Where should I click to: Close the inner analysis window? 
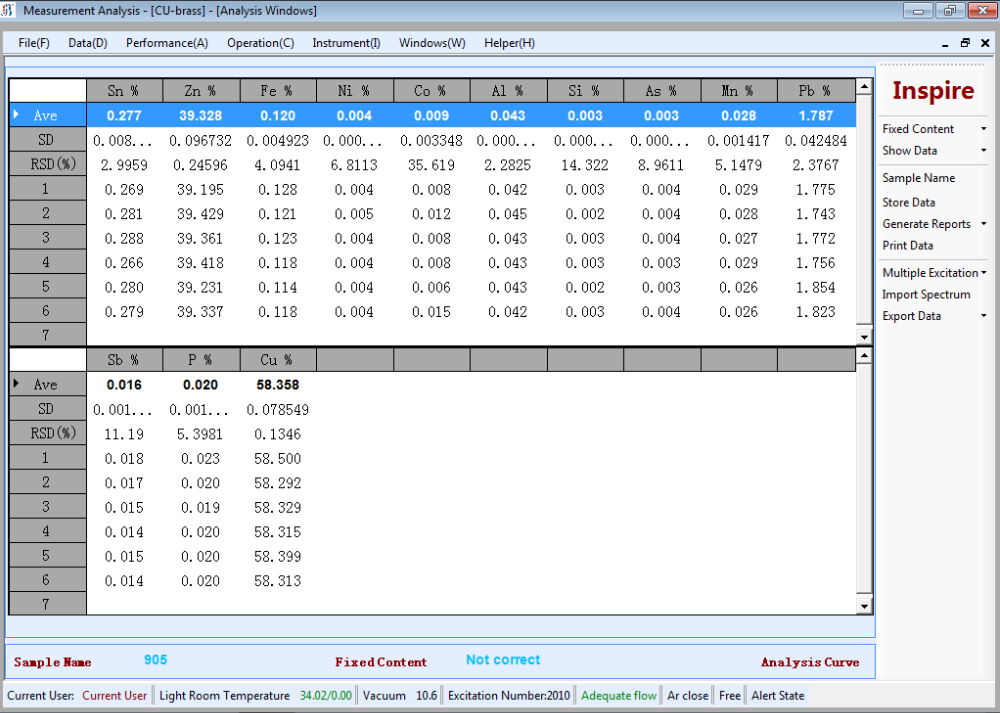point(985,43)
